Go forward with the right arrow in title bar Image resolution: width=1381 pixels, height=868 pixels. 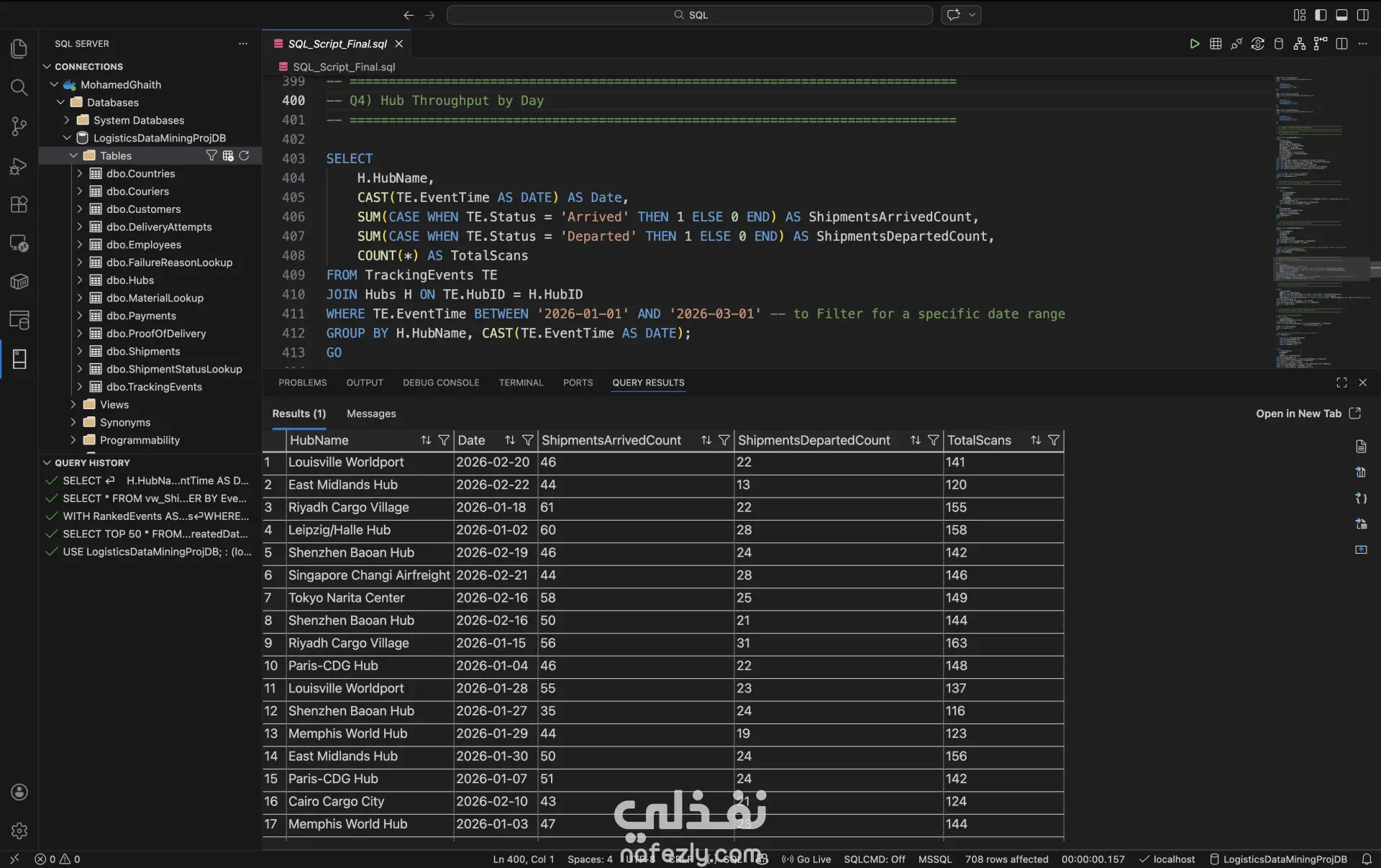coord(430,14)
